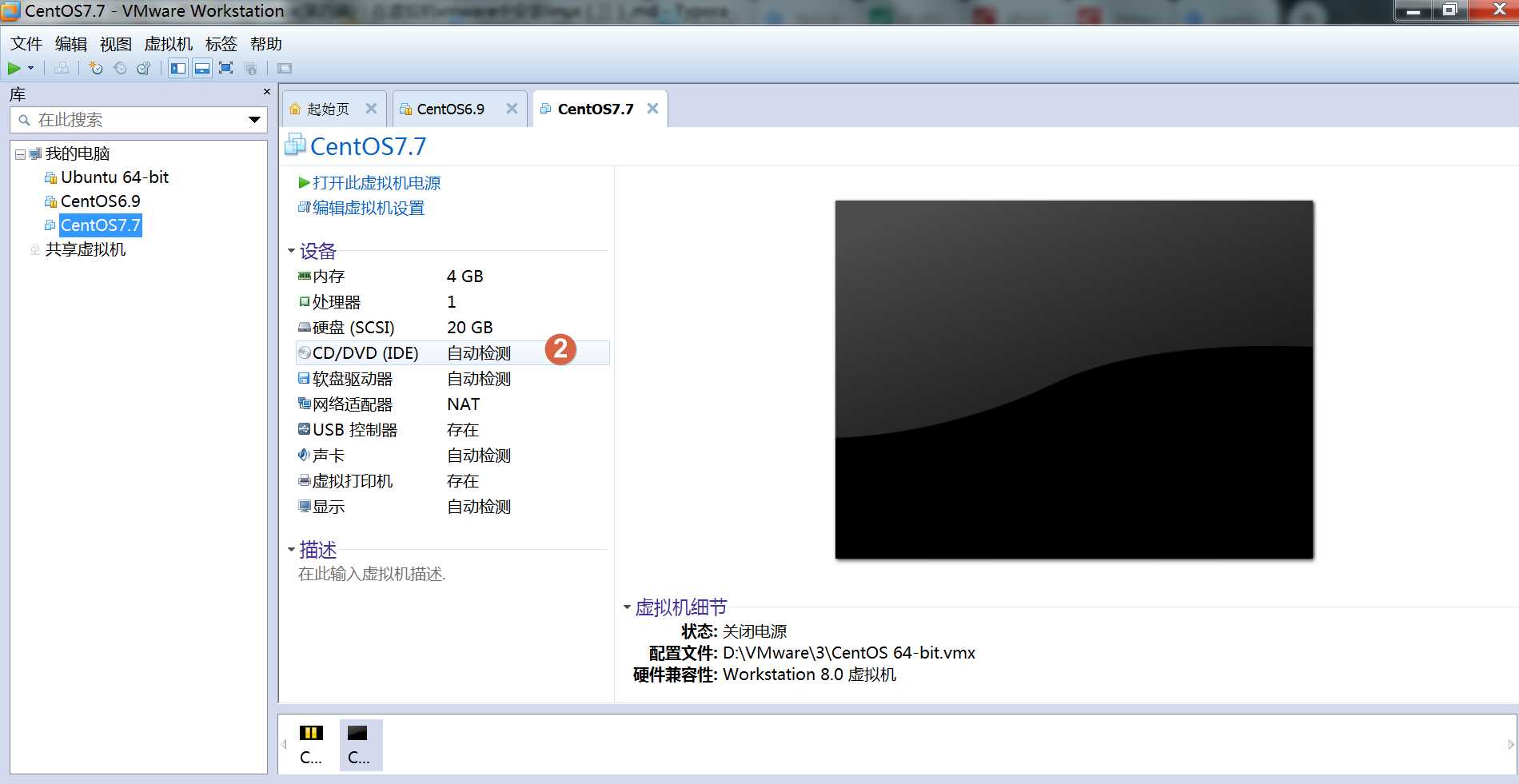Open the 帮助 menu

pyautogui.click(x=266, y=44)
